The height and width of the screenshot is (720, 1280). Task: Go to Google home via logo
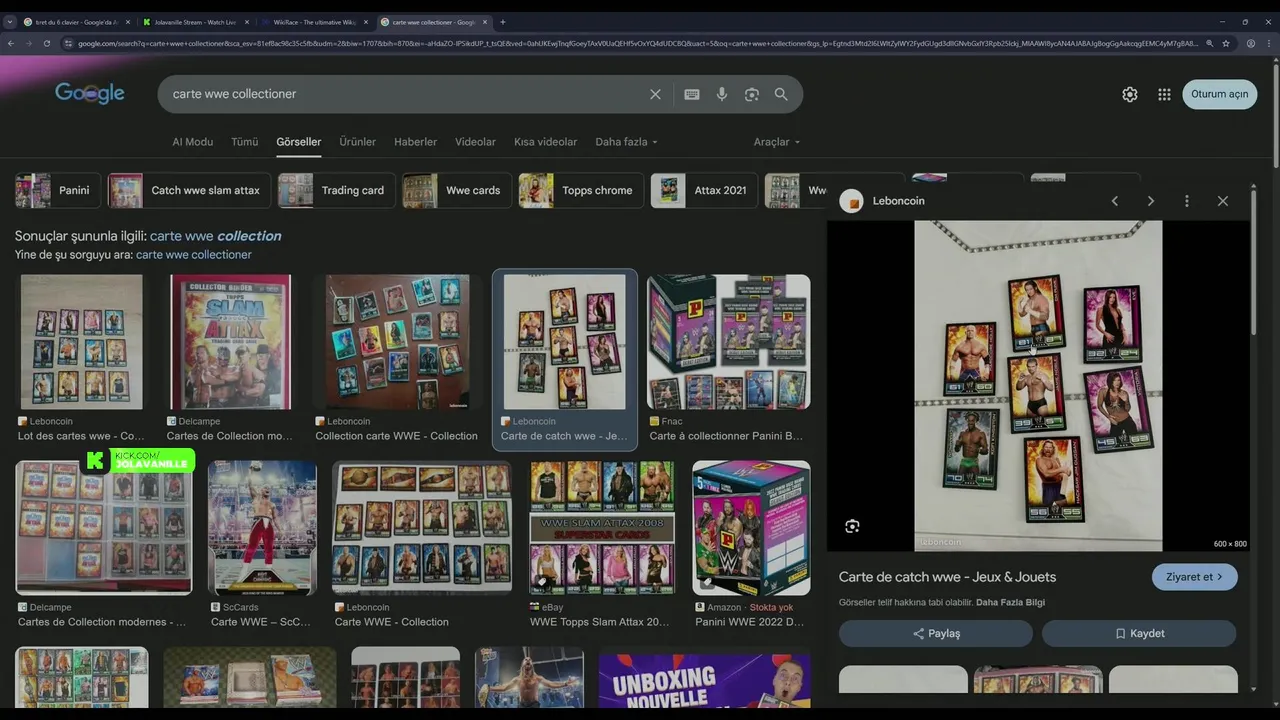tap(90, 93)
